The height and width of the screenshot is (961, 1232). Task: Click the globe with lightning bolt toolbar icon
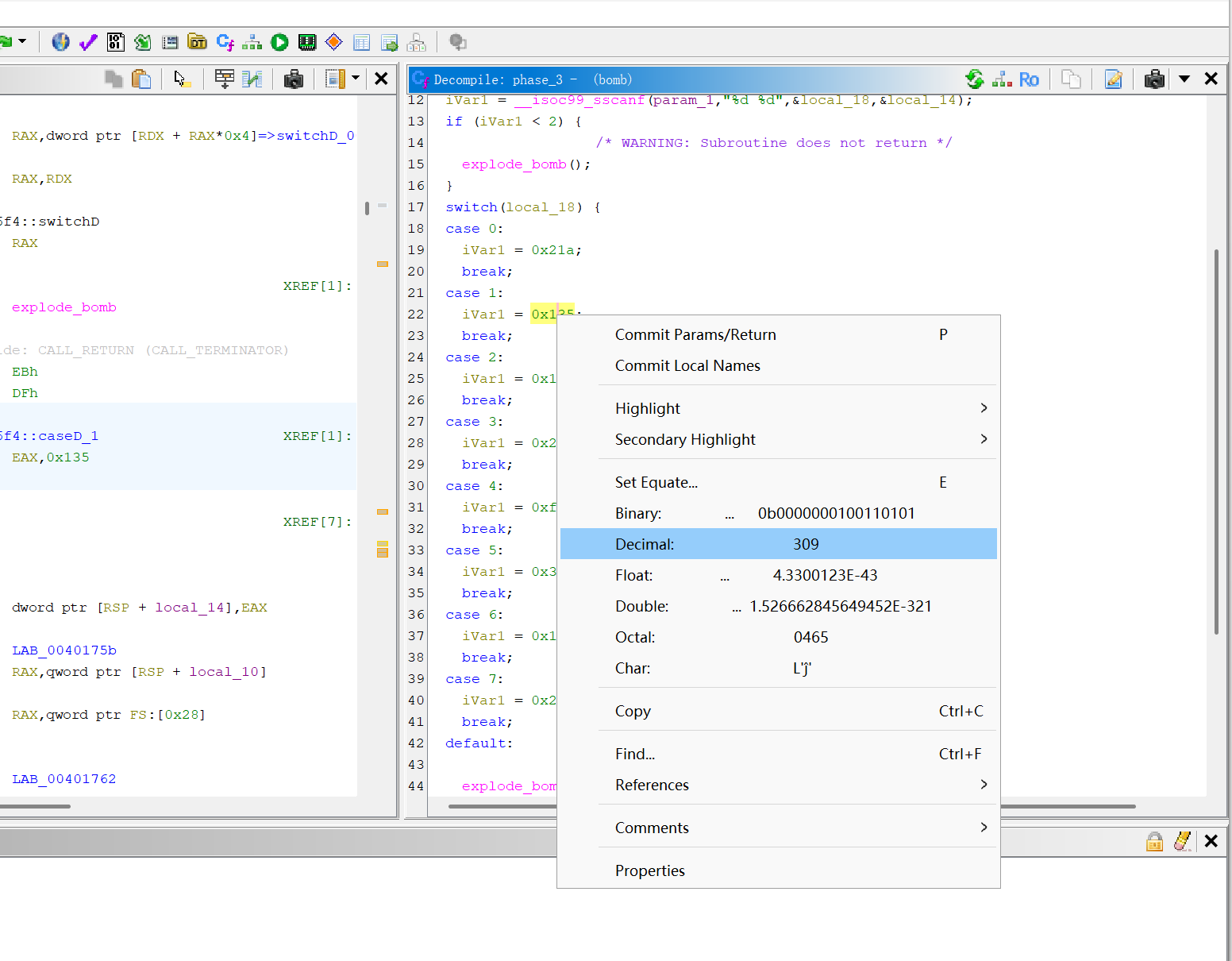60,42
